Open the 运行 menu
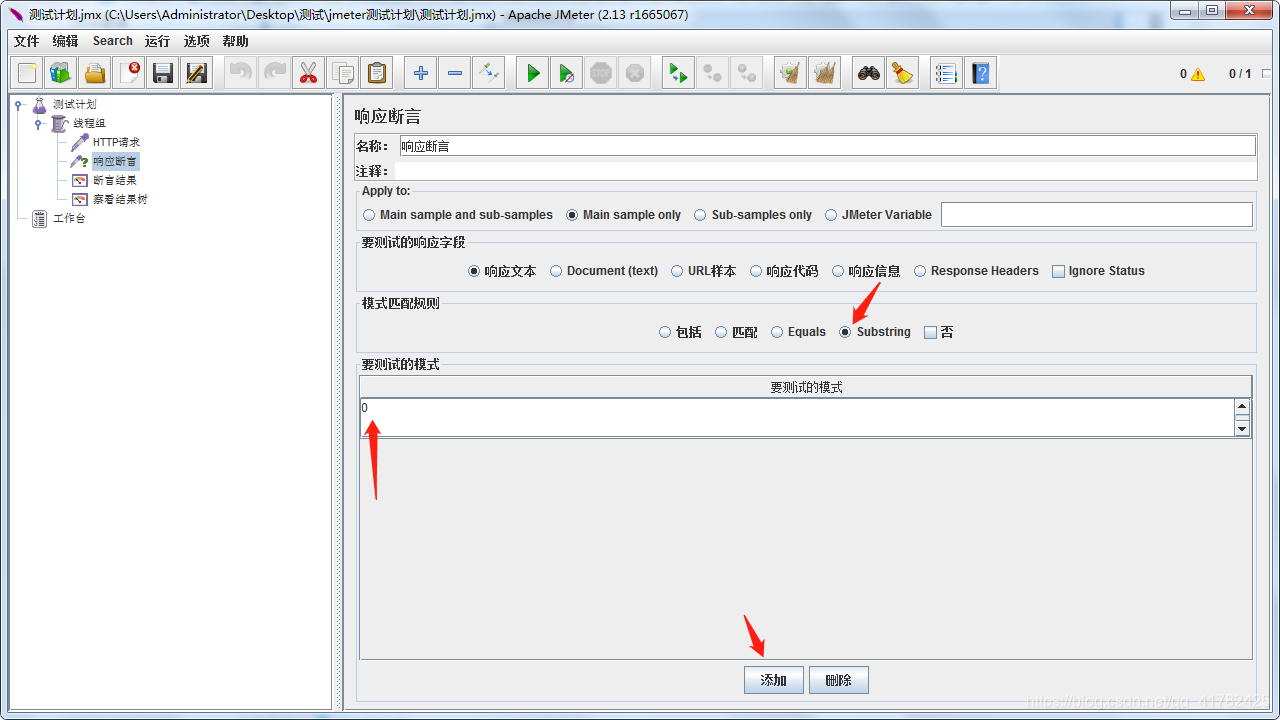Viewport: 1280px width, 720px height. (157, 41)
